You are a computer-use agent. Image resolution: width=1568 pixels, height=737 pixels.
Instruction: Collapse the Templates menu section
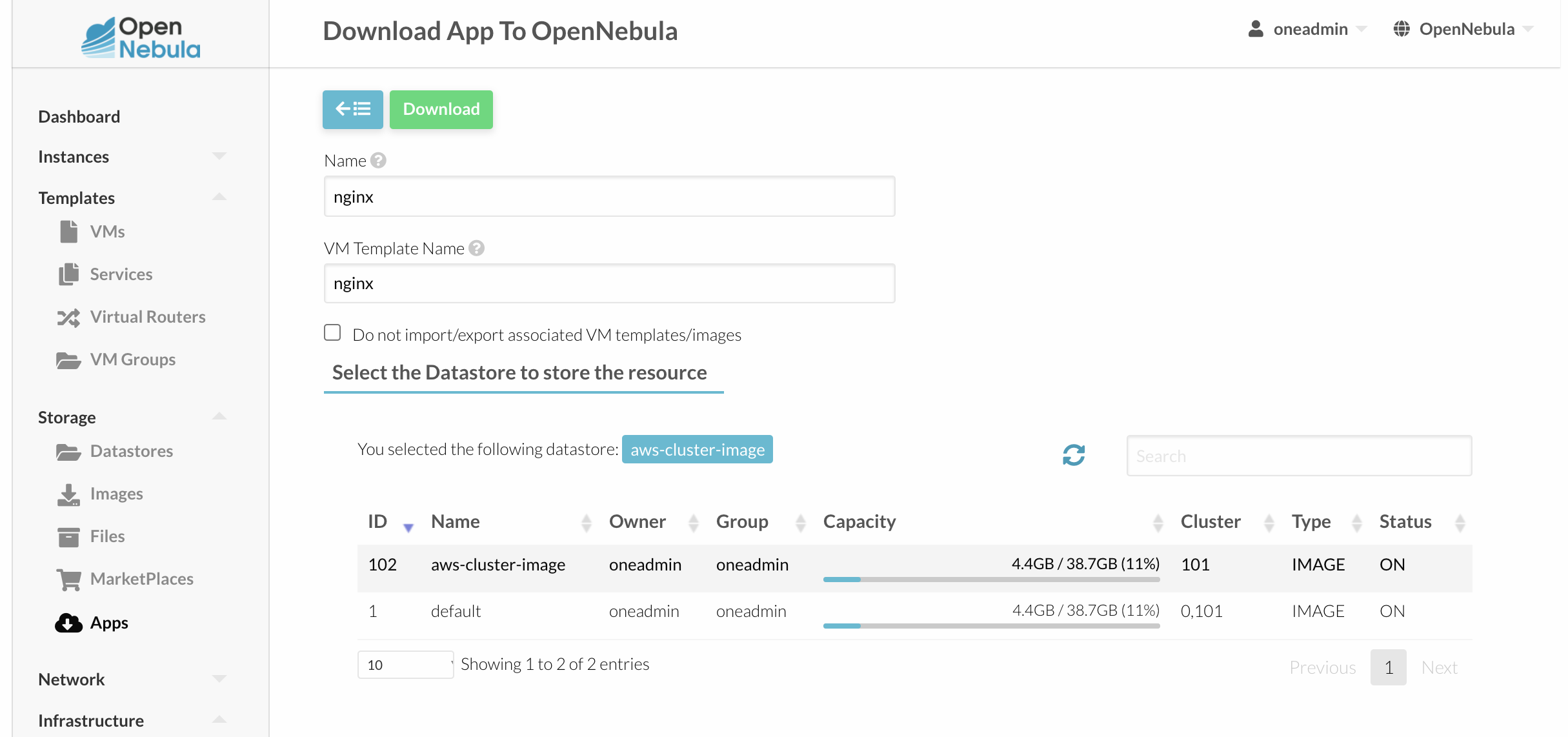click(219, 197)
